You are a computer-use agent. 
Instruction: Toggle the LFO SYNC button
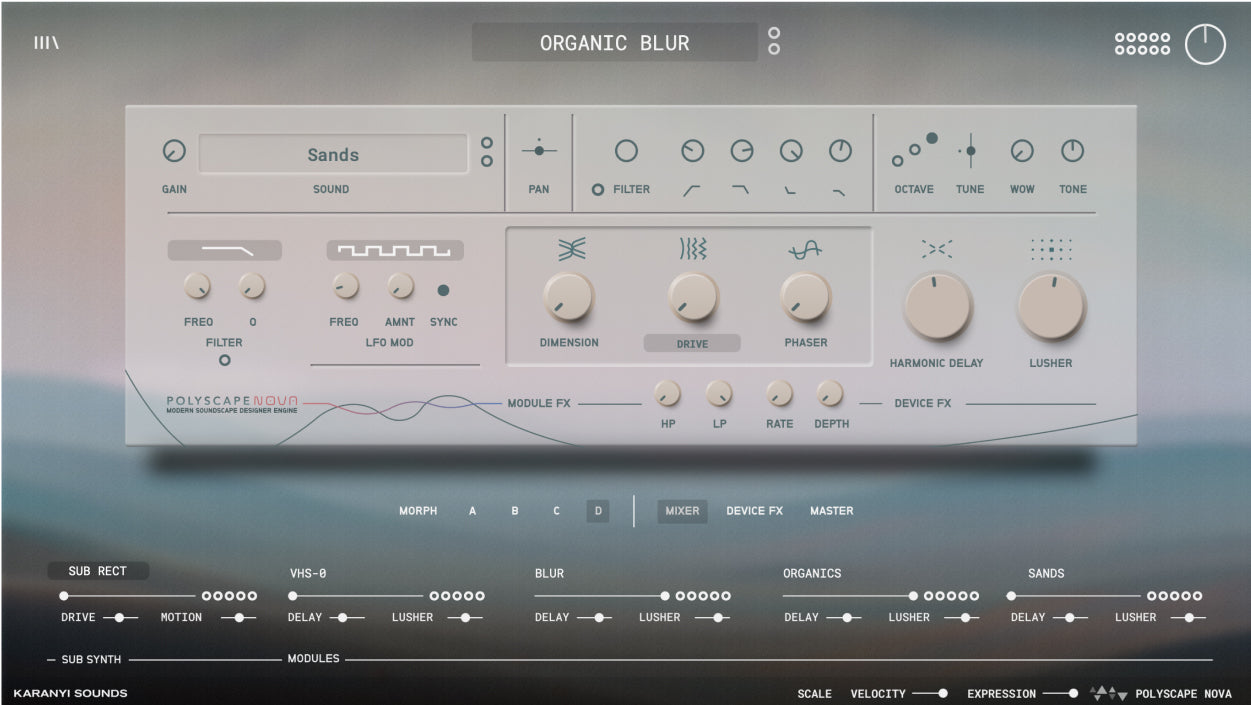click(443, 291)
